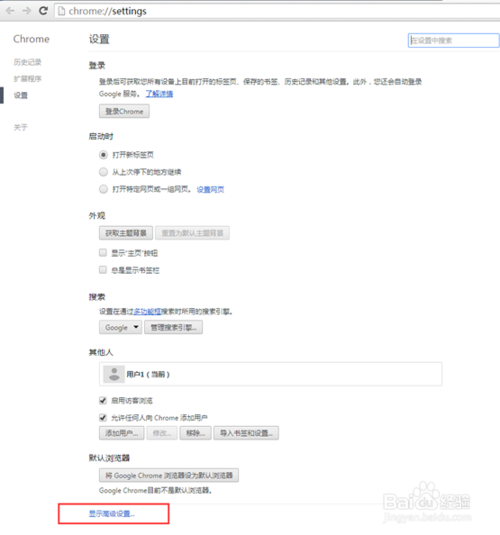
Task: Open the 设置网页 link
Action: click(x=210, y=189)
